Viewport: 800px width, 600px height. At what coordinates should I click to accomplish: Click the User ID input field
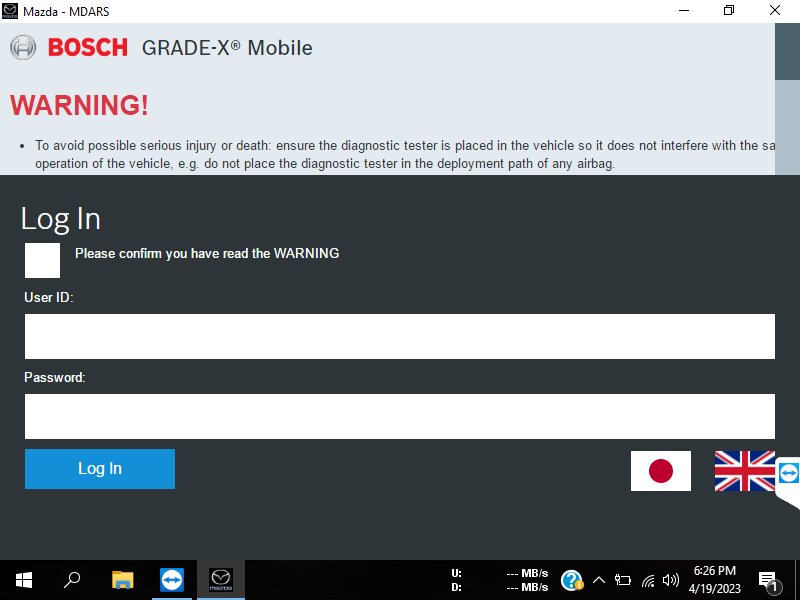pos(399,336)
